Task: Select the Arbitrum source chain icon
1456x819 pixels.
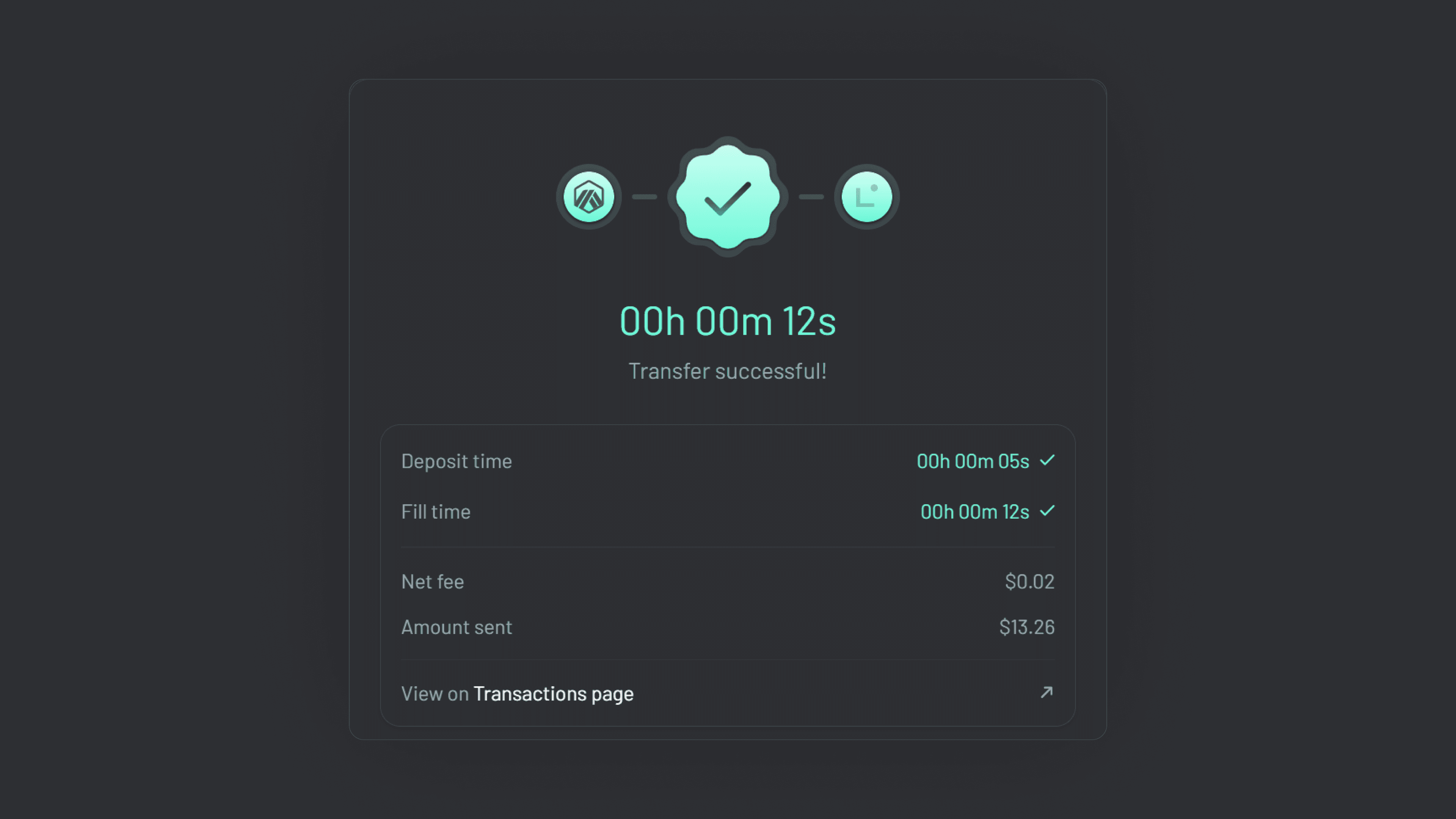Action: pos(588,196)
